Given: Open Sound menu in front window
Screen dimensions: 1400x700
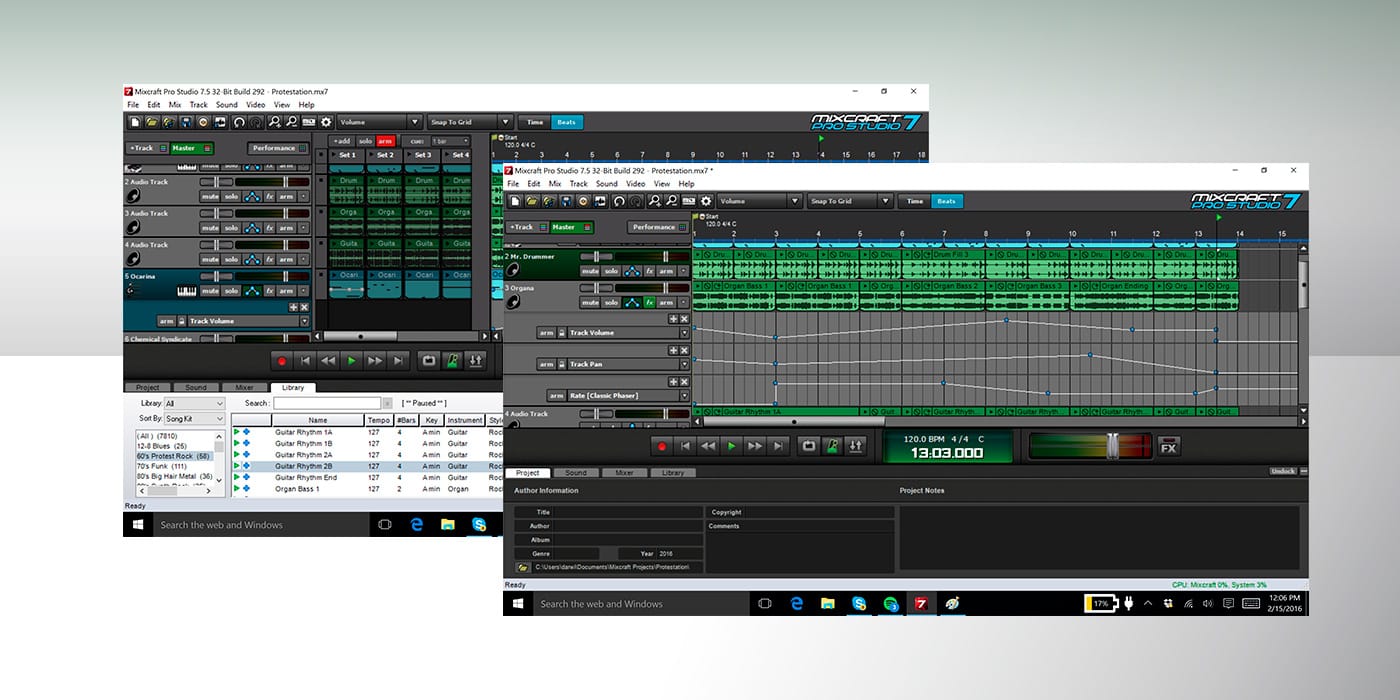Looking at the screenshot, I should tap(607, 184).
